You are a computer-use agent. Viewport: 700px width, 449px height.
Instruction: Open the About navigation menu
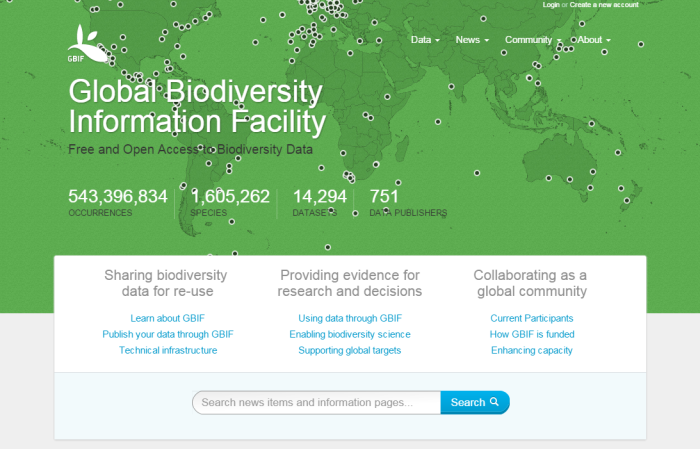point(593,40)
